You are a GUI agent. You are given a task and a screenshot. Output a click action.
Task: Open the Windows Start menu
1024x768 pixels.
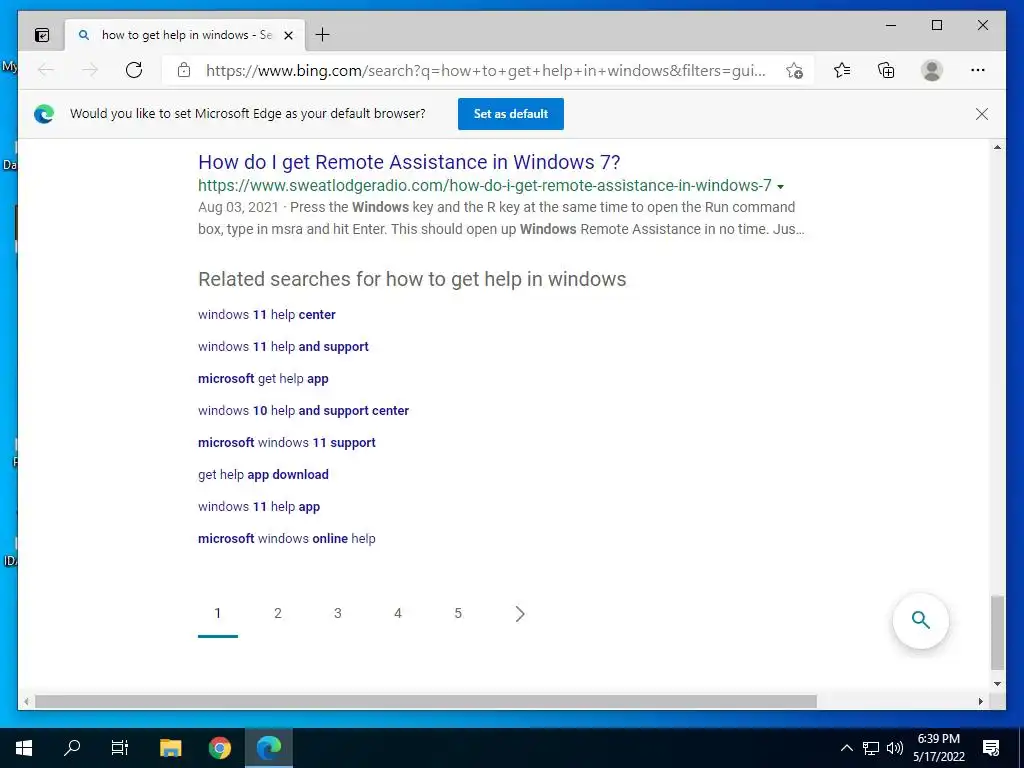pyautogui.click(x=24, y=748)
